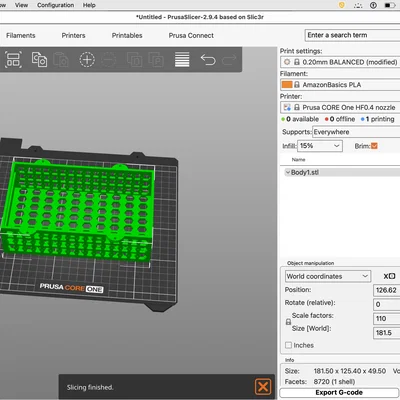The image size is (400, 400).
Task: Click the printer preset icon beside Prusa CORE One
Action: (287, 107)
